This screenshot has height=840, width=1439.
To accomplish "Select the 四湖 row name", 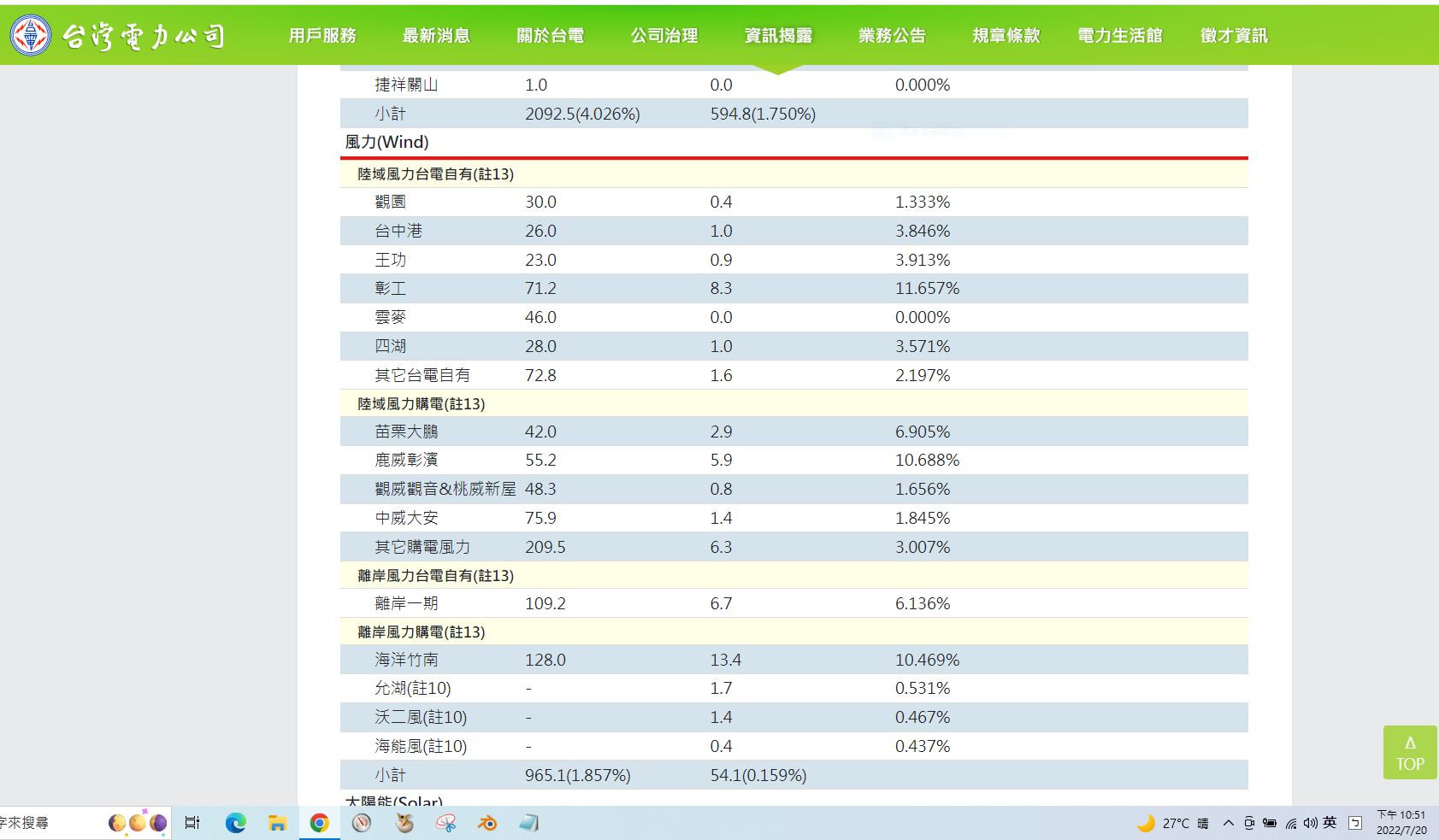I will click(390, 346).
